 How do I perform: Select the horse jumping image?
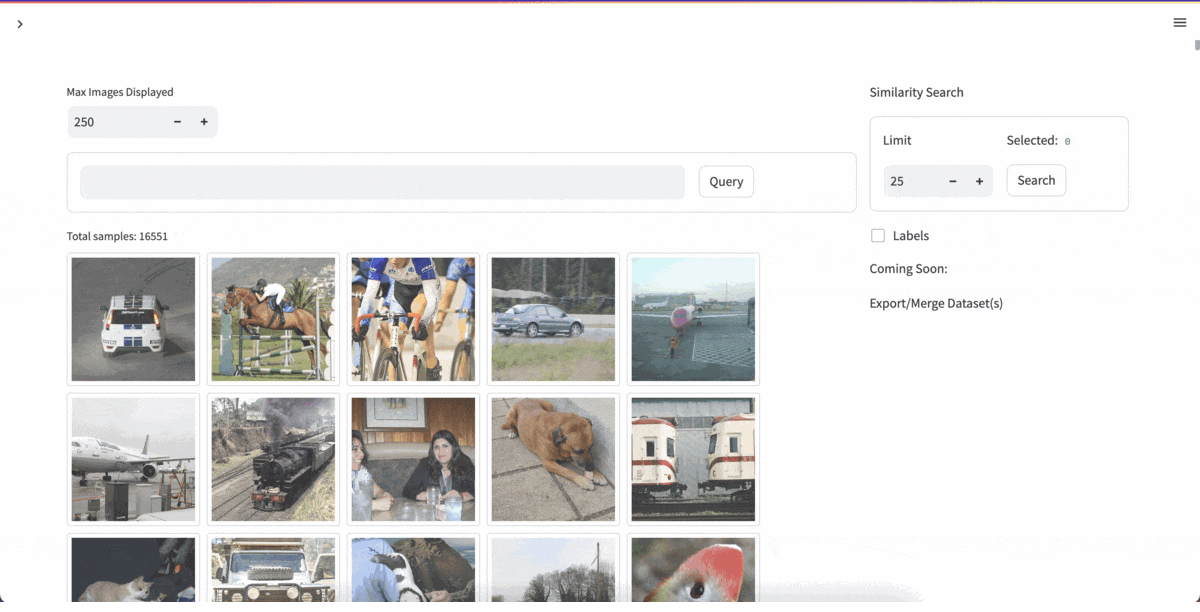273,319
